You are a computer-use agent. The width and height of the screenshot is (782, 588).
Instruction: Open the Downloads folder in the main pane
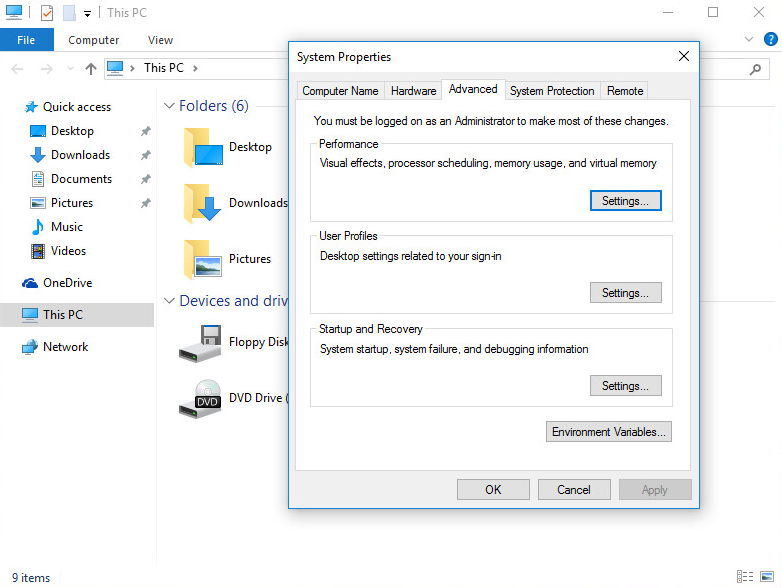pos(204,203)
